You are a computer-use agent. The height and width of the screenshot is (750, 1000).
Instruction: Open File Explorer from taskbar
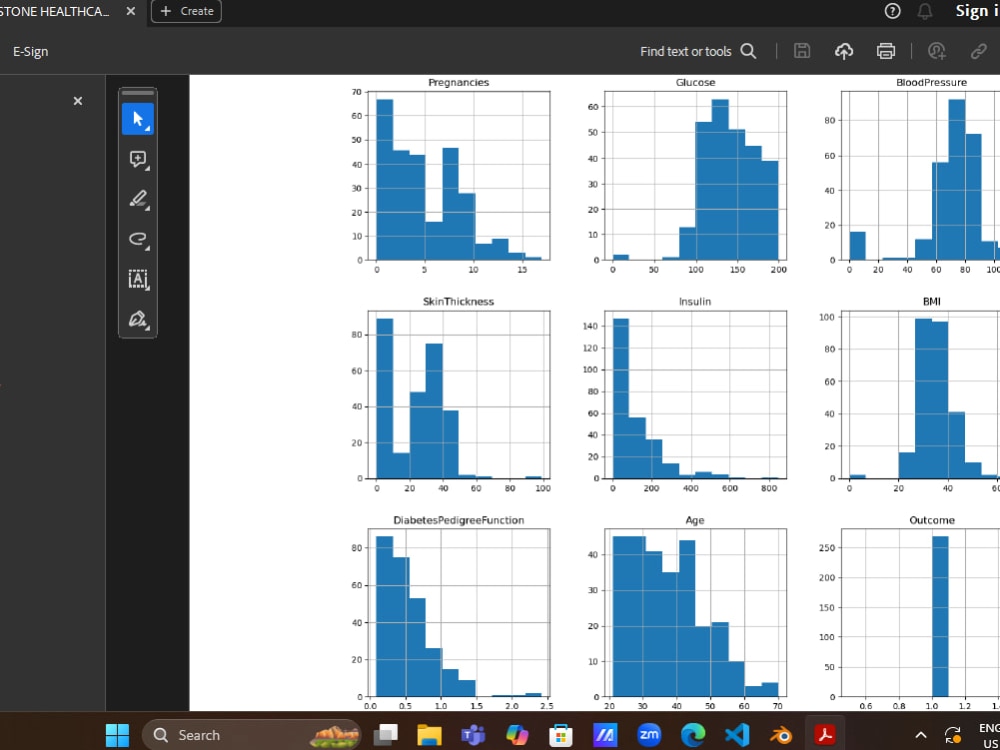pyautogui.click(x=429, y=735)
